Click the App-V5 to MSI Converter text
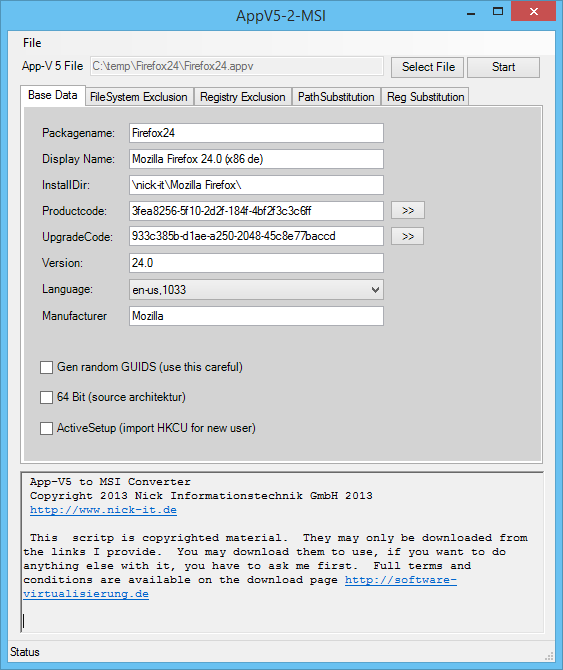The height and width of the screenshot is (670, 563). (x=110, y=482)
